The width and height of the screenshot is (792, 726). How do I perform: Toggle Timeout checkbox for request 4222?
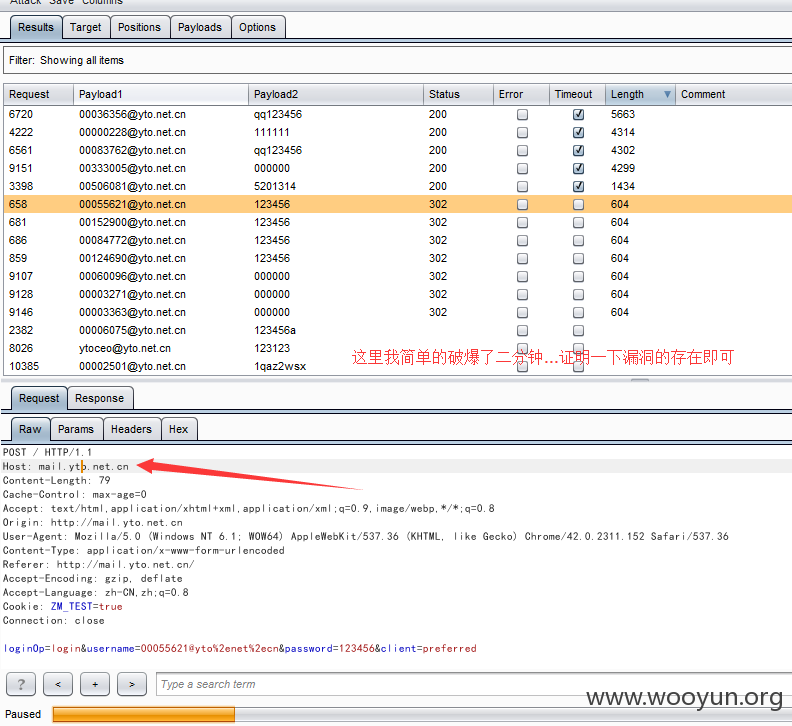point(578,132)
